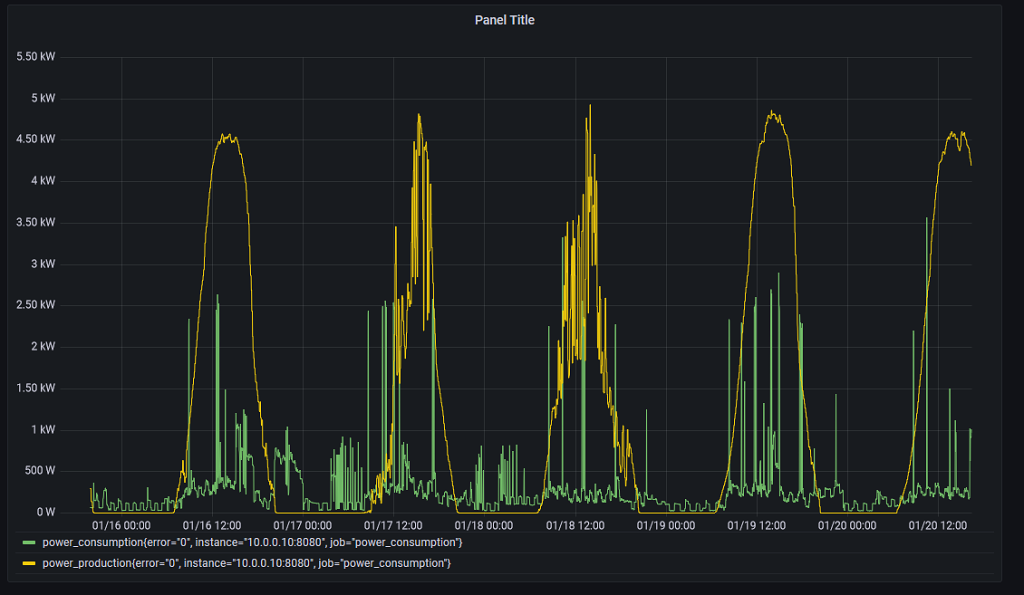Toggle the power_production series in the legend
The image size is (1024, 595).
point(246,564)
